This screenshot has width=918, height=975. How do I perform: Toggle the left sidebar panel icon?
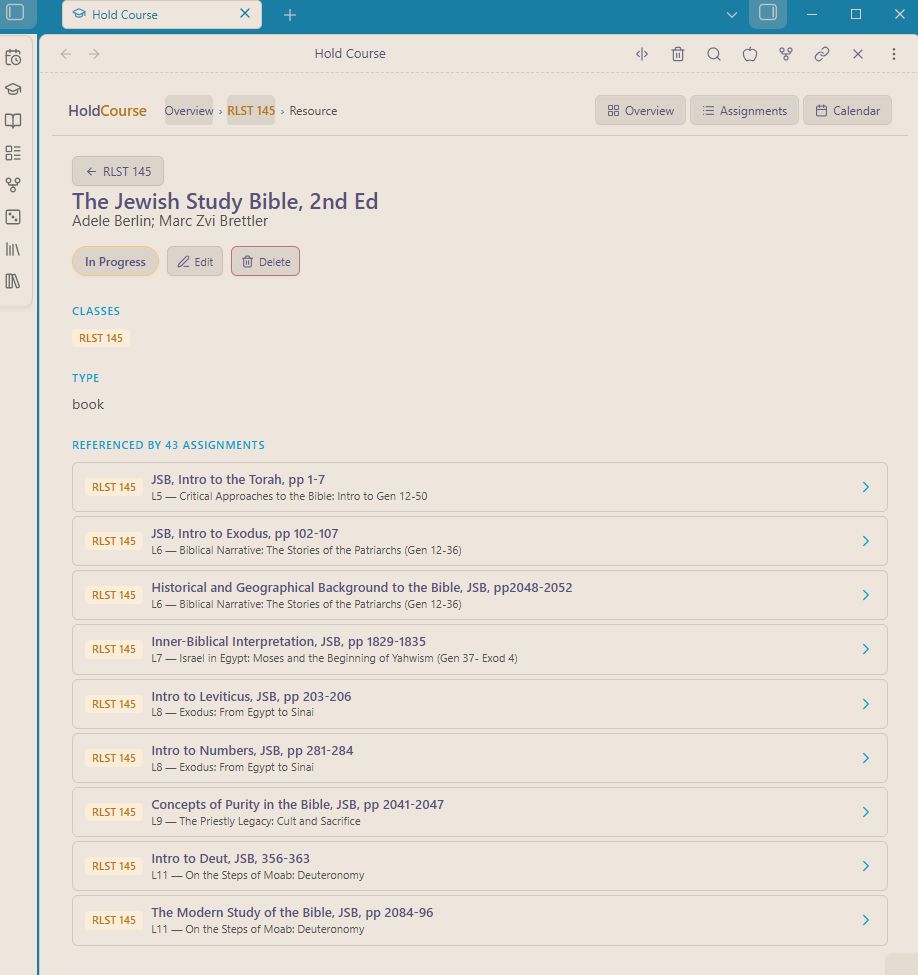tap(15, 12)
